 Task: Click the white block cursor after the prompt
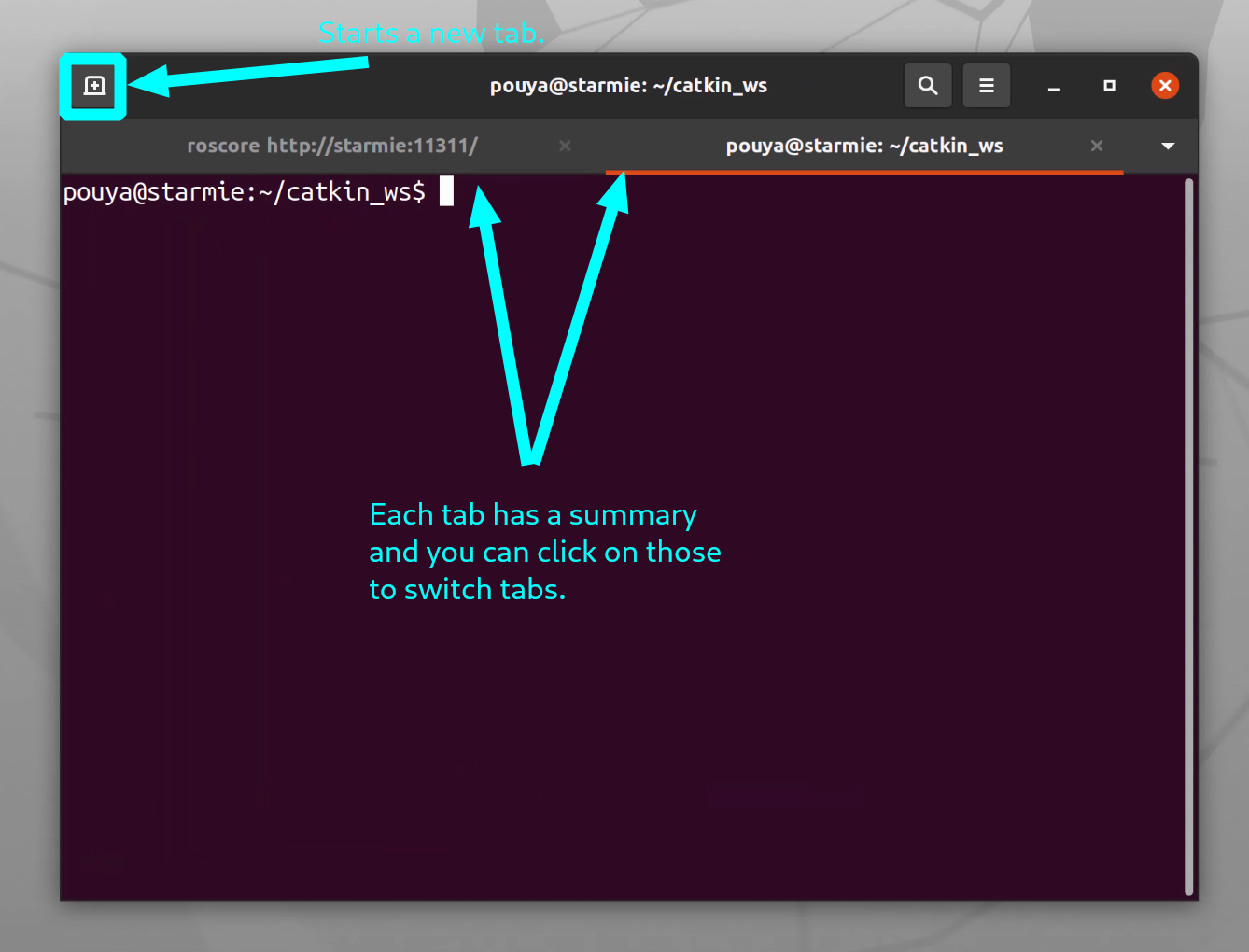point(446,191)
